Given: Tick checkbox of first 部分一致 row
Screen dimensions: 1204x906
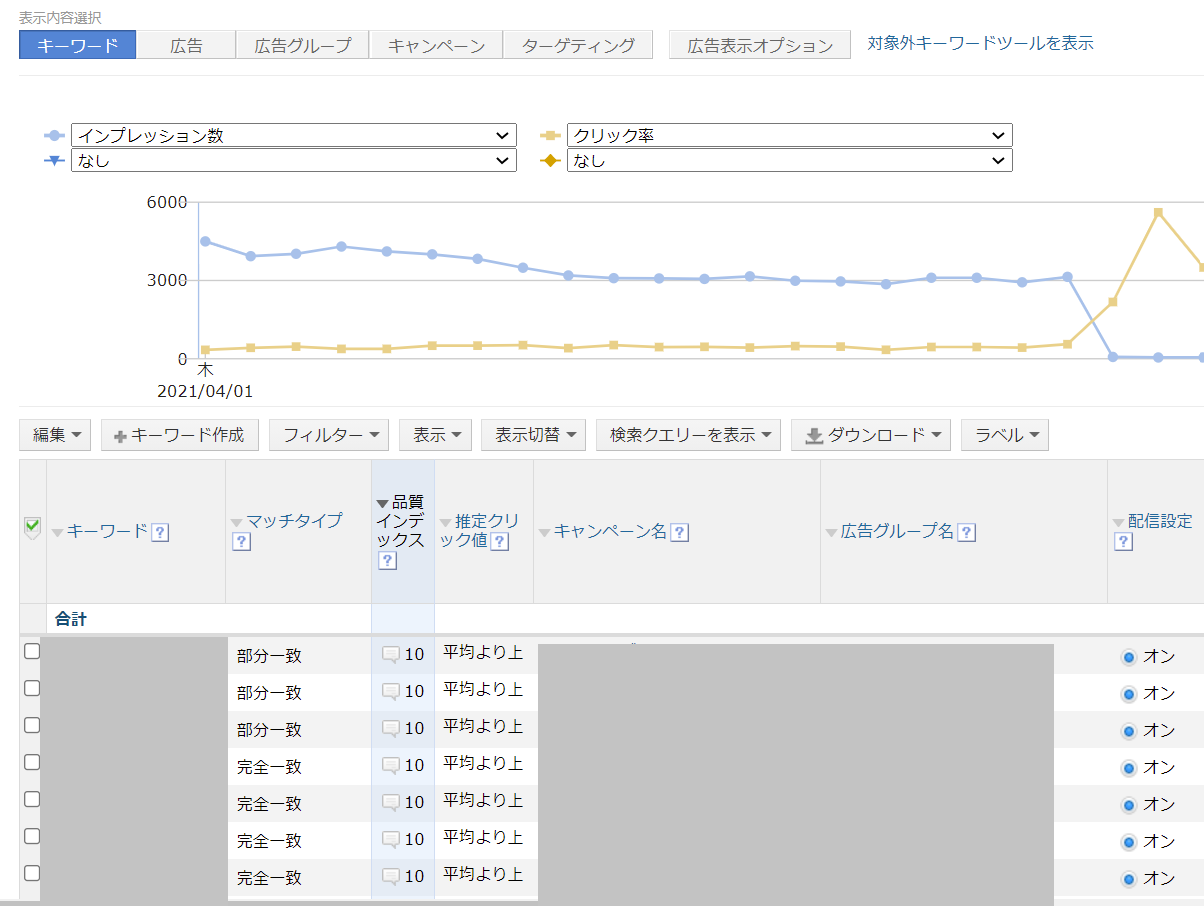Looking at the screenshot, I should point(32,651).
